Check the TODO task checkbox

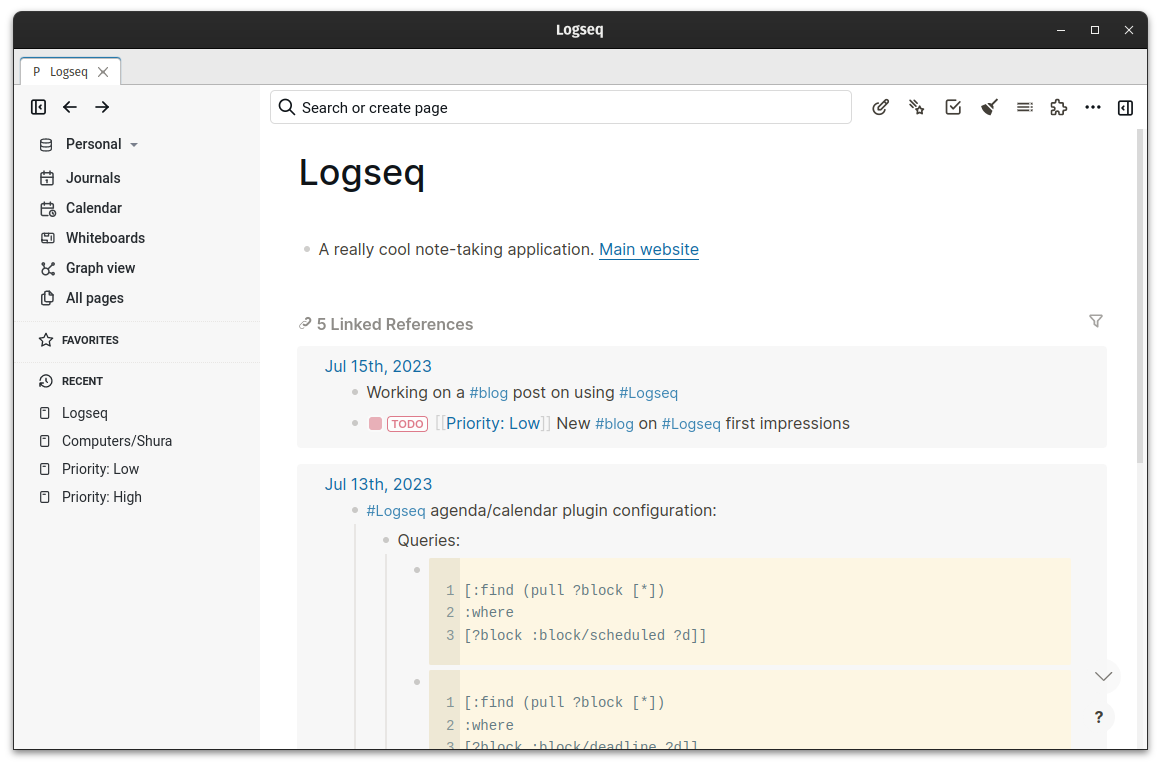(375, 424)
